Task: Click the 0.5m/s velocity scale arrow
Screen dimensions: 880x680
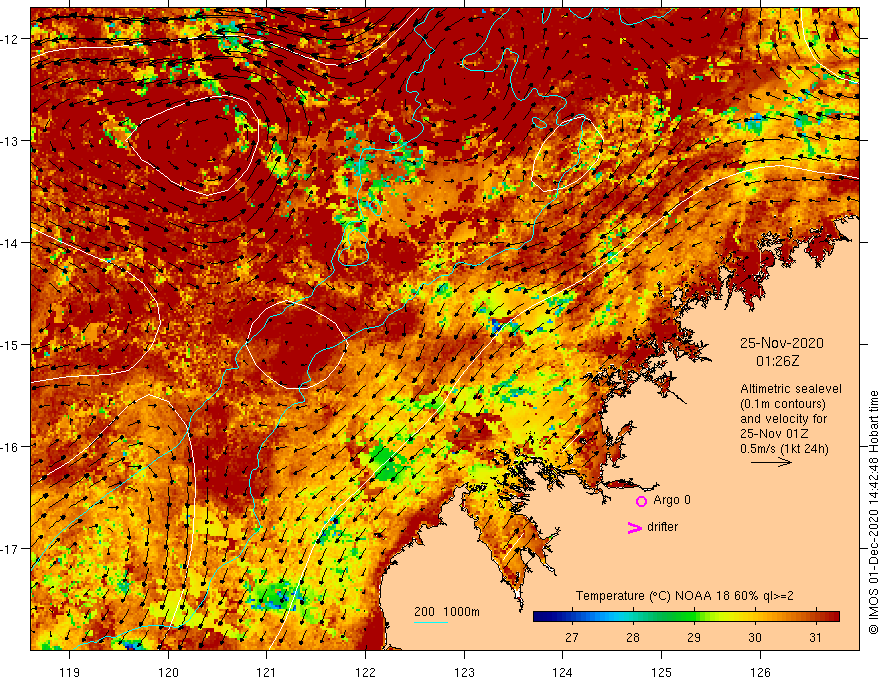Action: (771, 462)
